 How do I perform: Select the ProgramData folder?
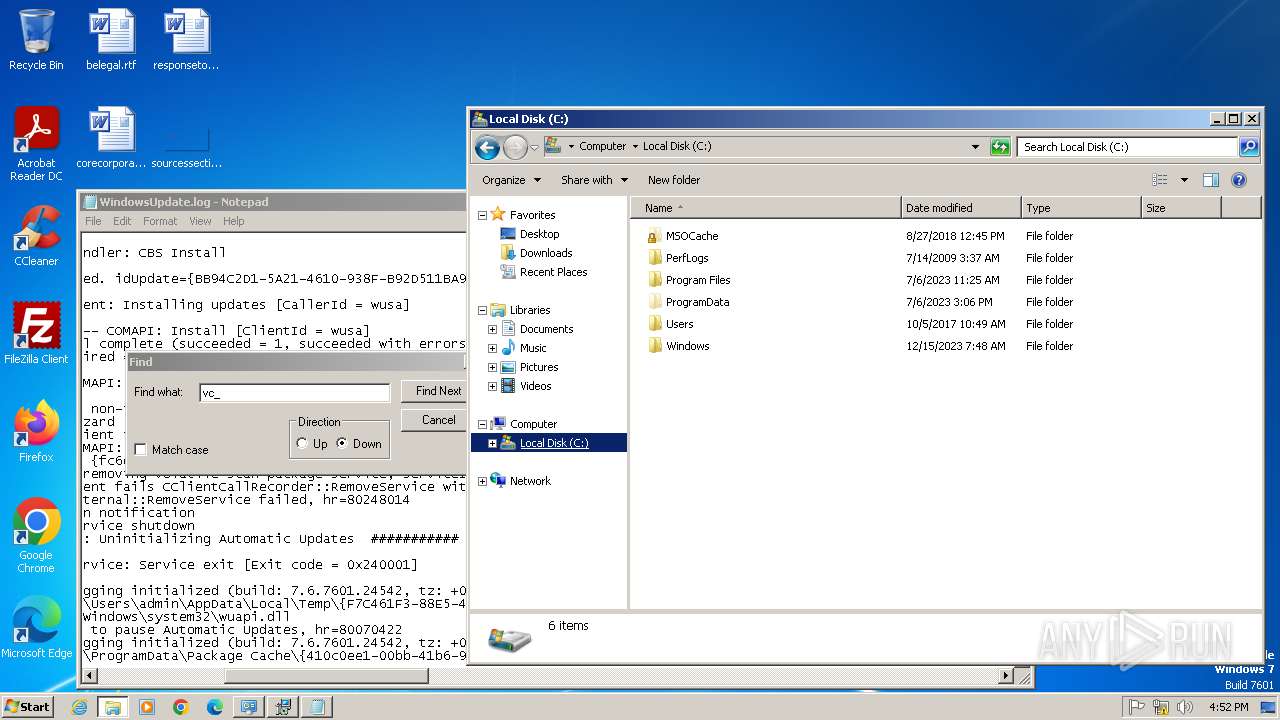(697, 302)
